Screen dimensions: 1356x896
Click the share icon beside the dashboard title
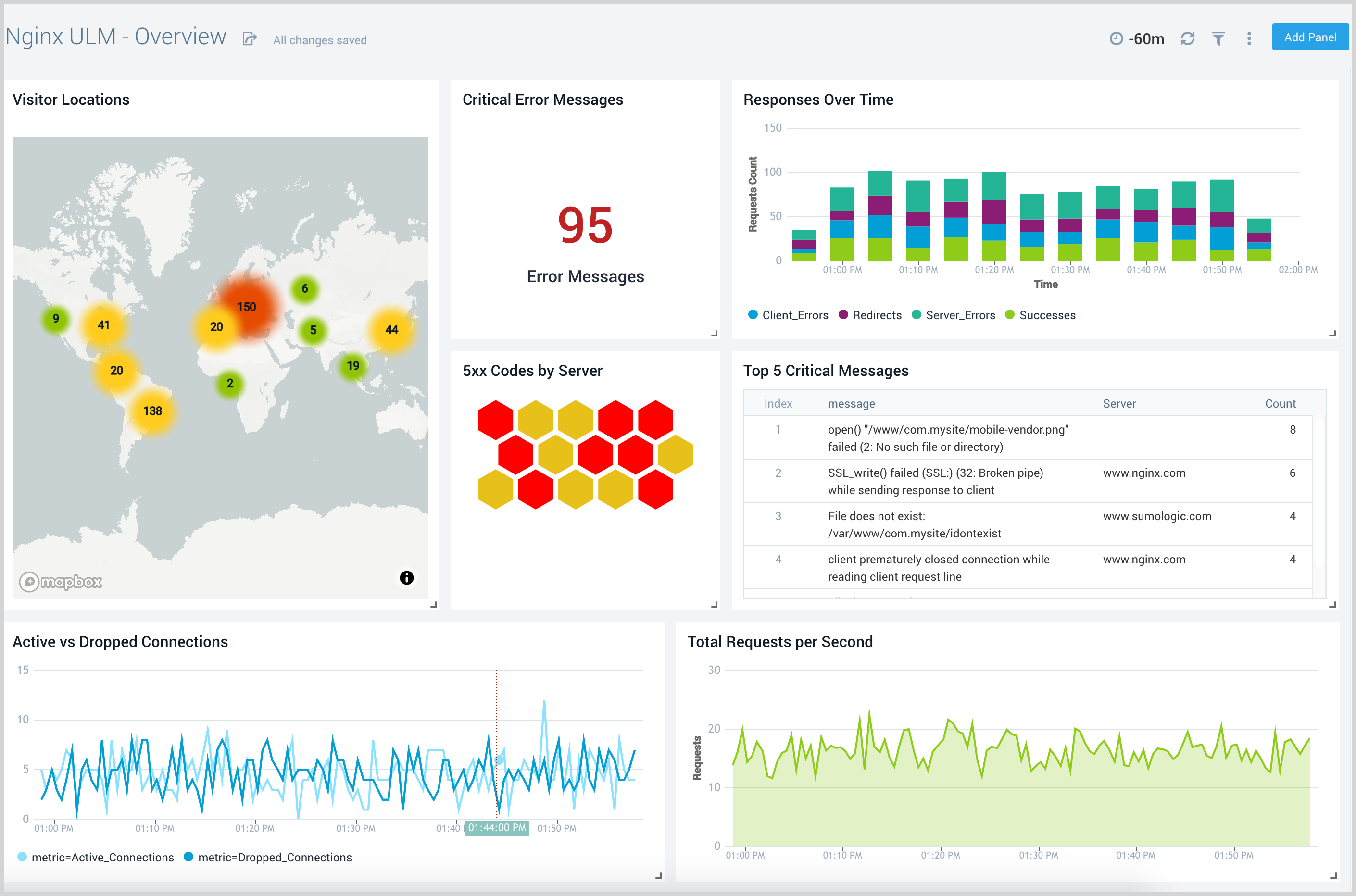point(250,37)
